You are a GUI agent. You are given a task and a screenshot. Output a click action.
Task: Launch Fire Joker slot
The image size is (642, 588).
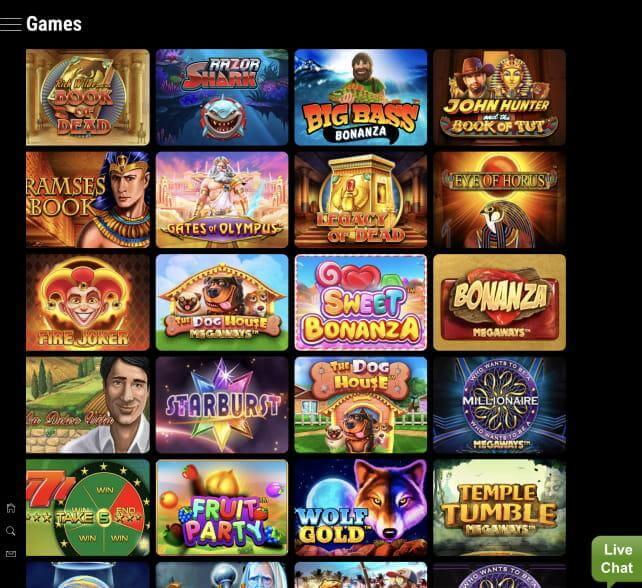pyautogui.click(x=88, y=303)
